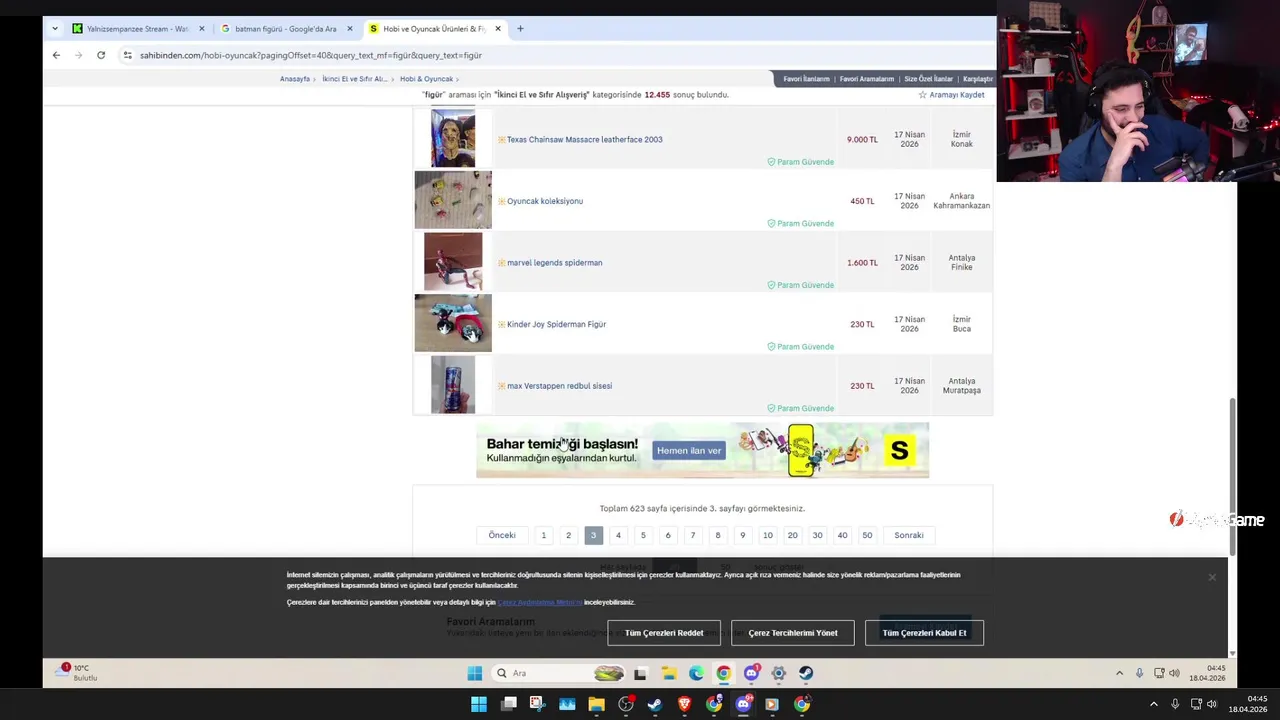Reload the sahibinden page

click(101, 55)
